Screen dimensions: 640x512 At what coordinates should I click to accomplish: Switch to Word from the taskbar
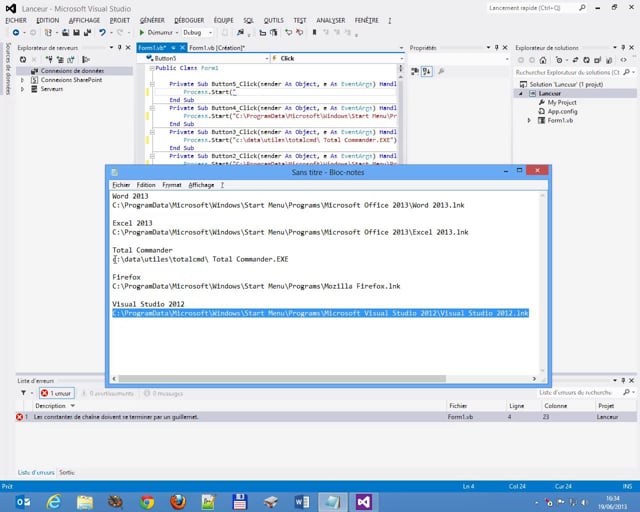point(302,502)
